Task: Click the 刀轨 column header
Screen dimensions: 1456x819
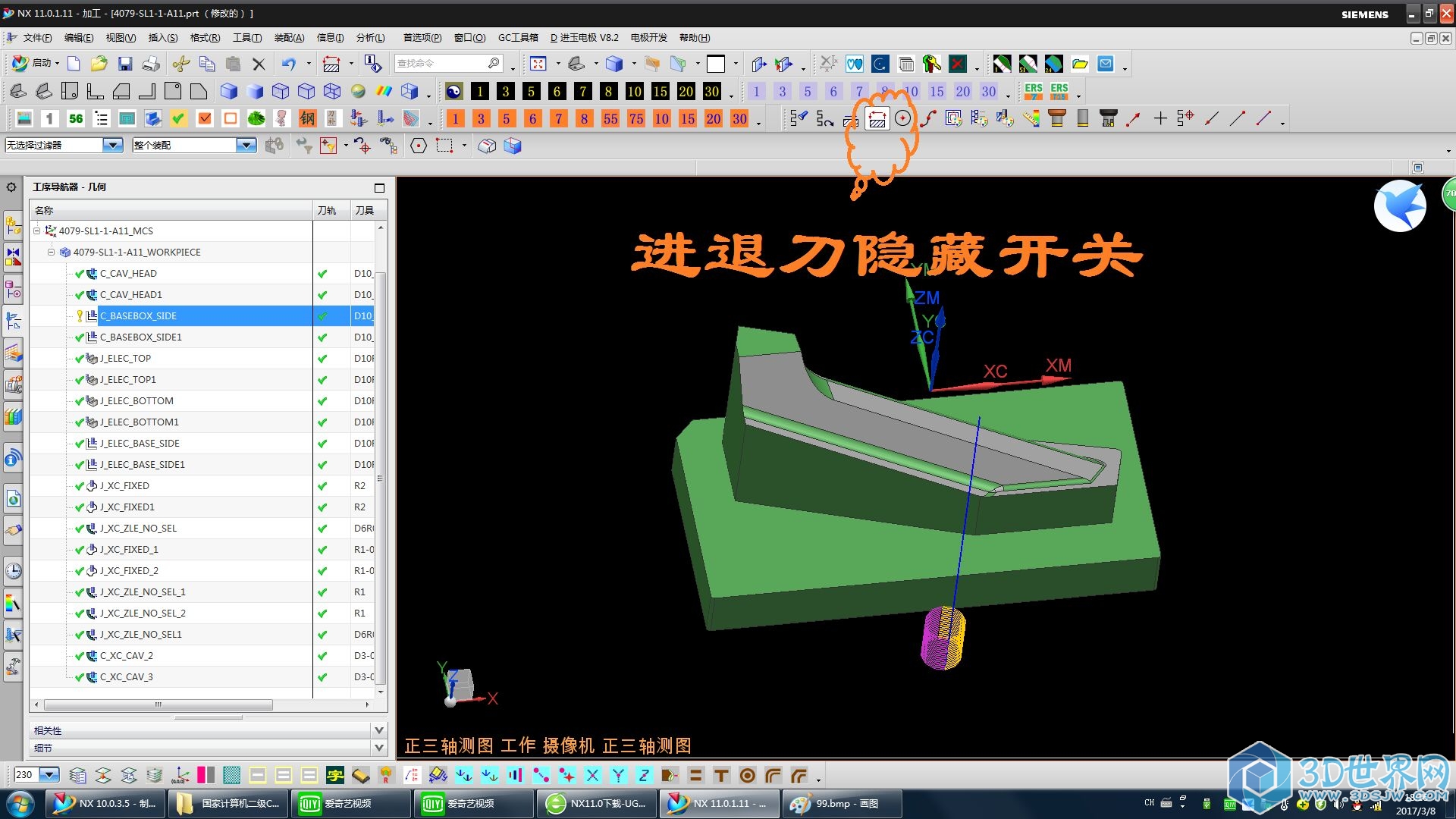Action: pyautogui.click(x=331, y=210)
